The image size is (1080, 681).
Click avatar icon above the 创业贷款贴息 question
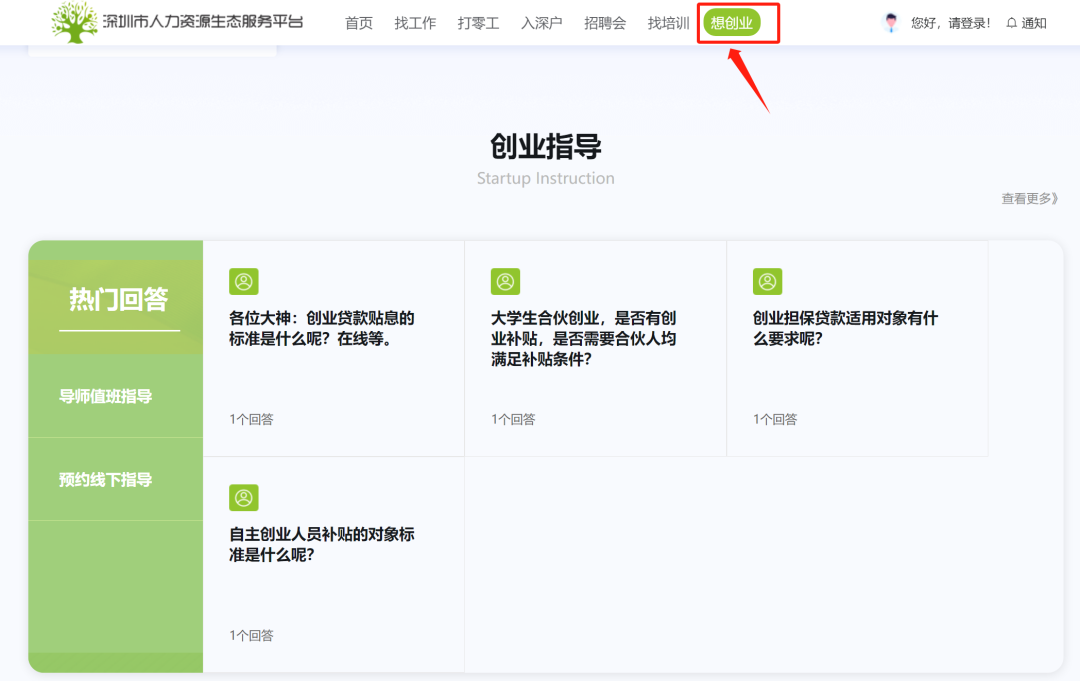click(x=244, y=282)
